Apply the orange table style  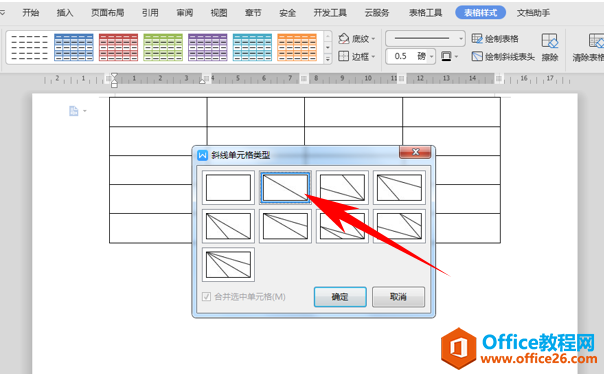297,47
